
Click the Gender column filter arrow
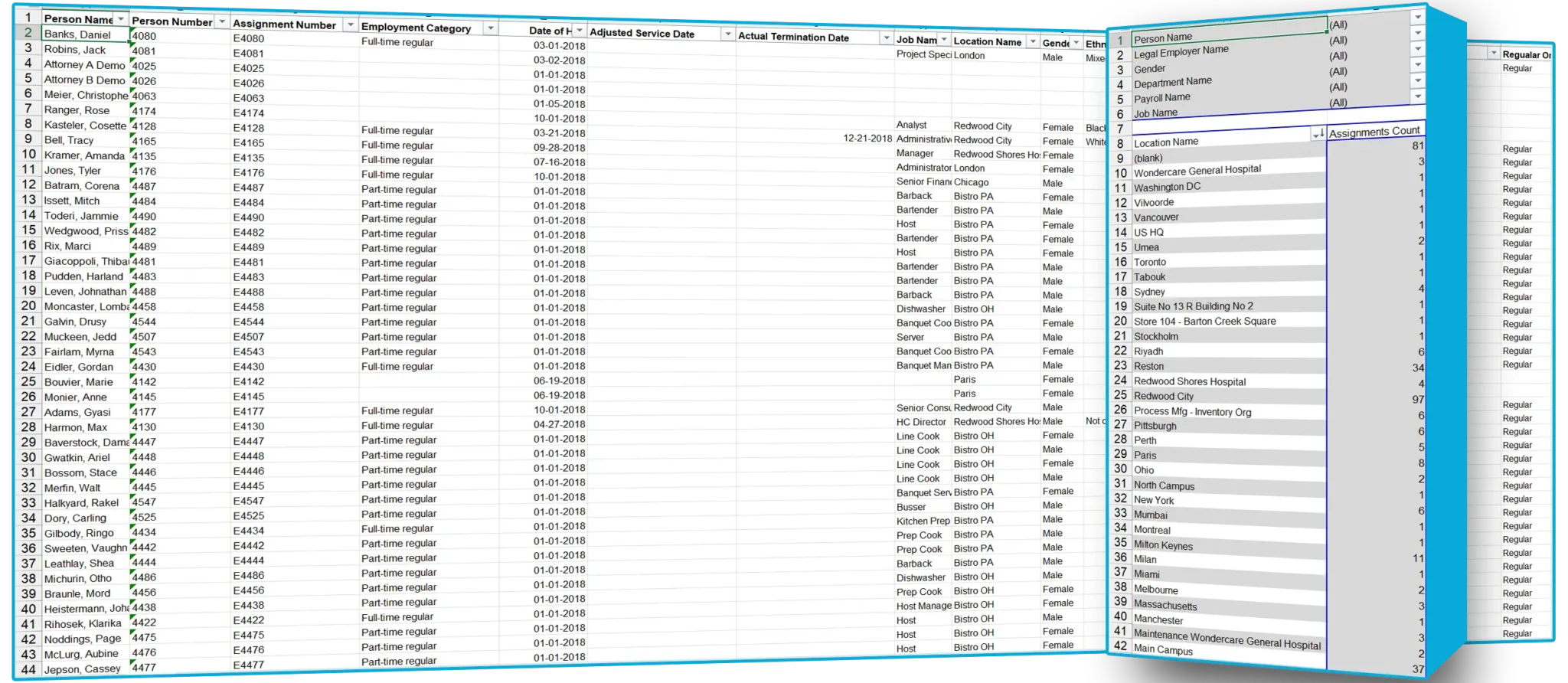pos(1076,43)
